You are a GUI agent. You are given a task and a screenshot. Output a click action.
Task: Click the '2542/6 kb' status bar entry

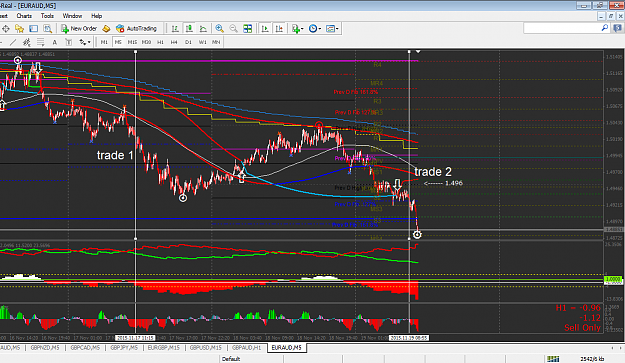click(592, 359)
